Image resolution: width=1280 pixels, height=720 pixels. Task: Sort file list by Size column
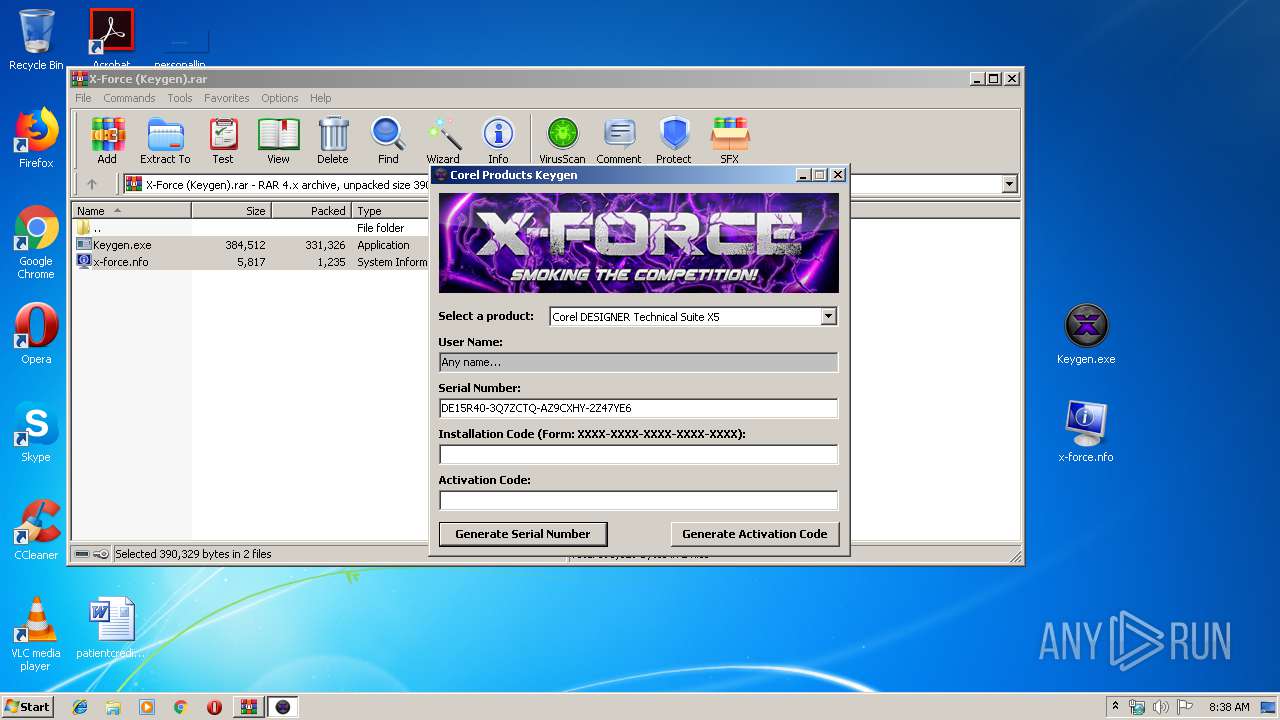pyautogui.click(x=231, y=211)
